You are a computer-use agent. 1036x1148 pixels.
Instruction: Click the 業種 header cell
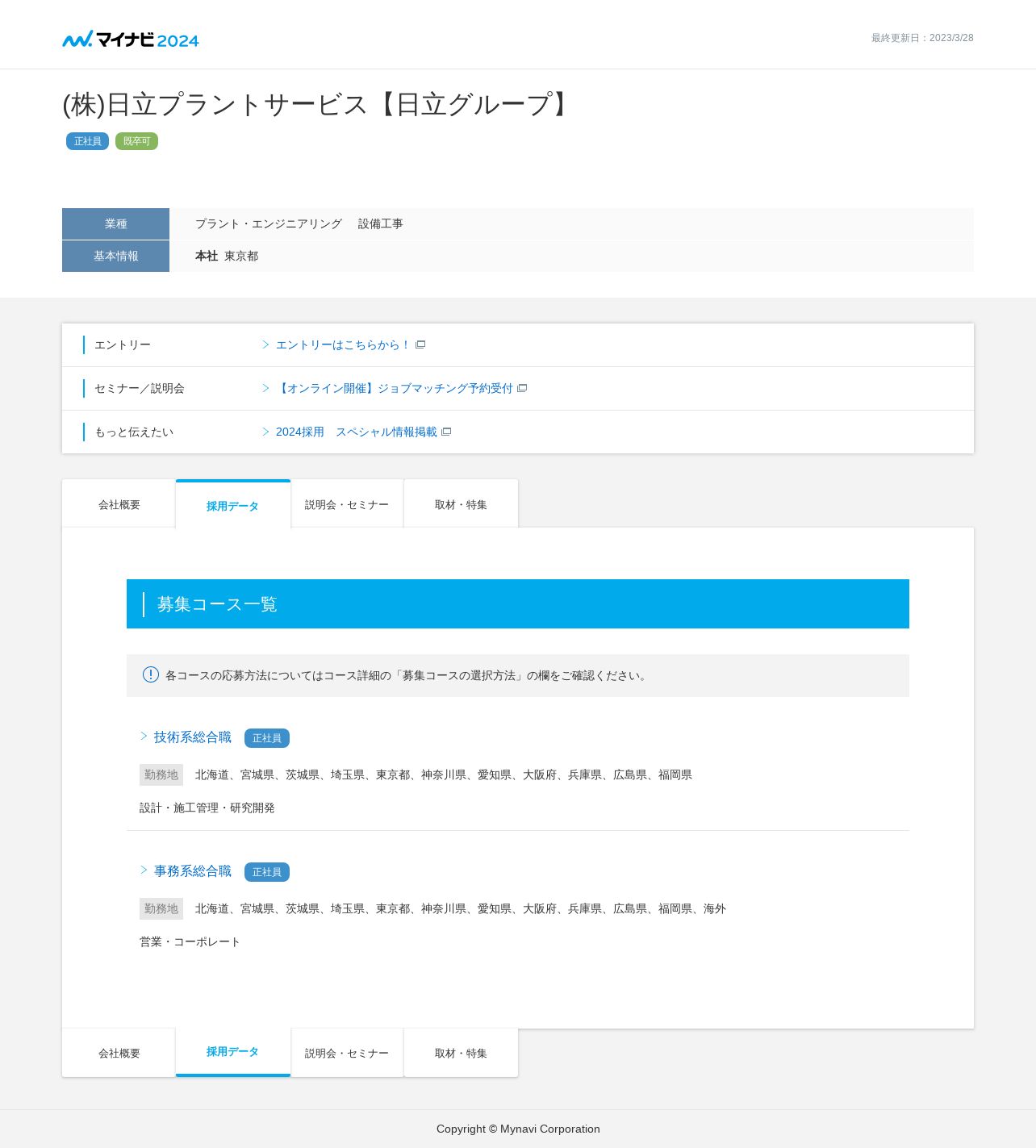tap(115, 223)
